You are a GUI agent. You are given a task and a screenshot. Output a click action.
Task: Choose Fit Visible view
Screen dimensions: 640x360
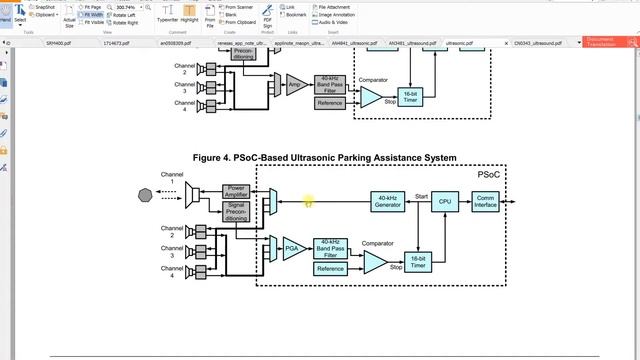point(91,22)
